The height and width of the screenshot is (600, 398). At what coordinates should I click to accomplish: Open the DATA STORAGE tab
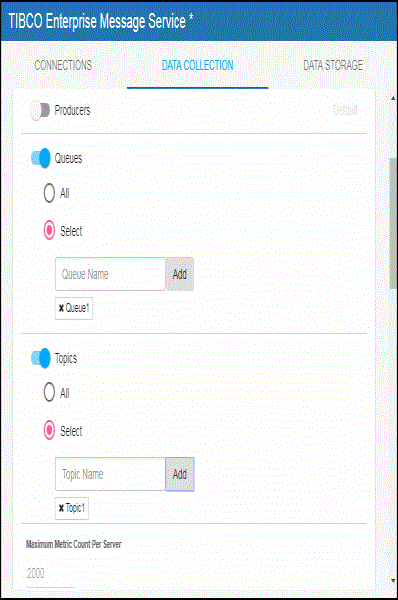(x=333, y=65)
